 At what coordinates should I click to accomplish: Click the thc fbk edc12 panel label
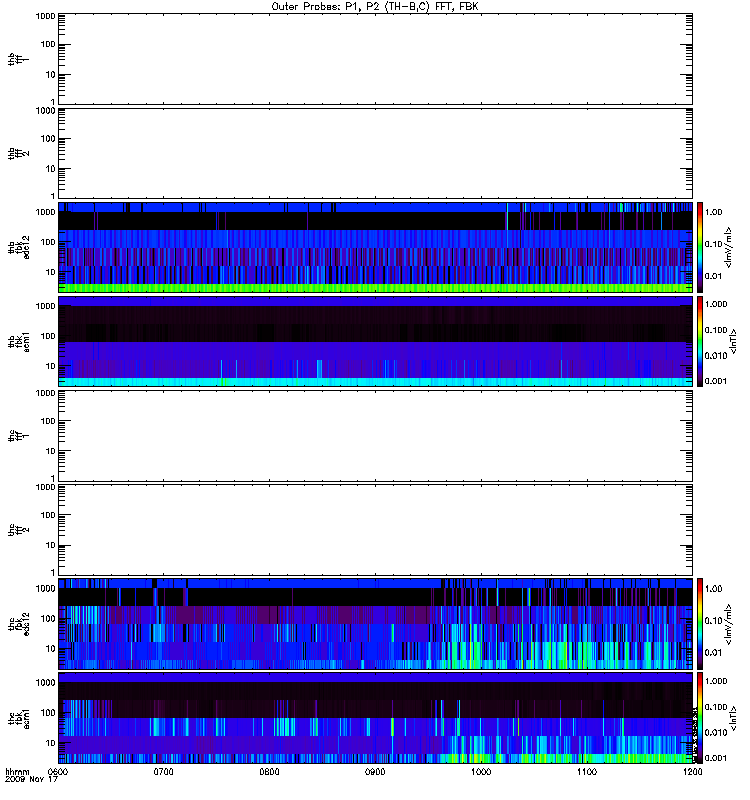(19, 624)
